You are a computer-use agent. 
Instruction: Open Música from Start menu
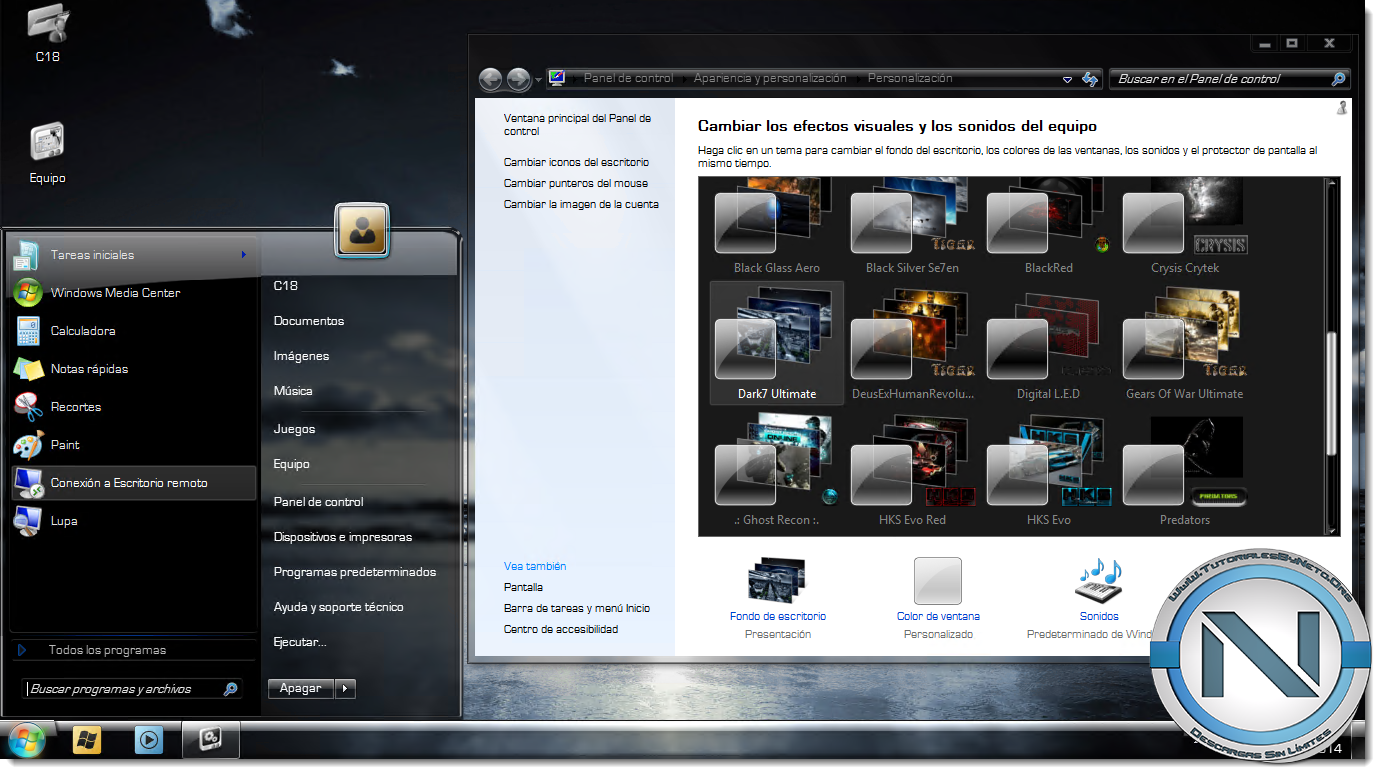pos(293,391)
